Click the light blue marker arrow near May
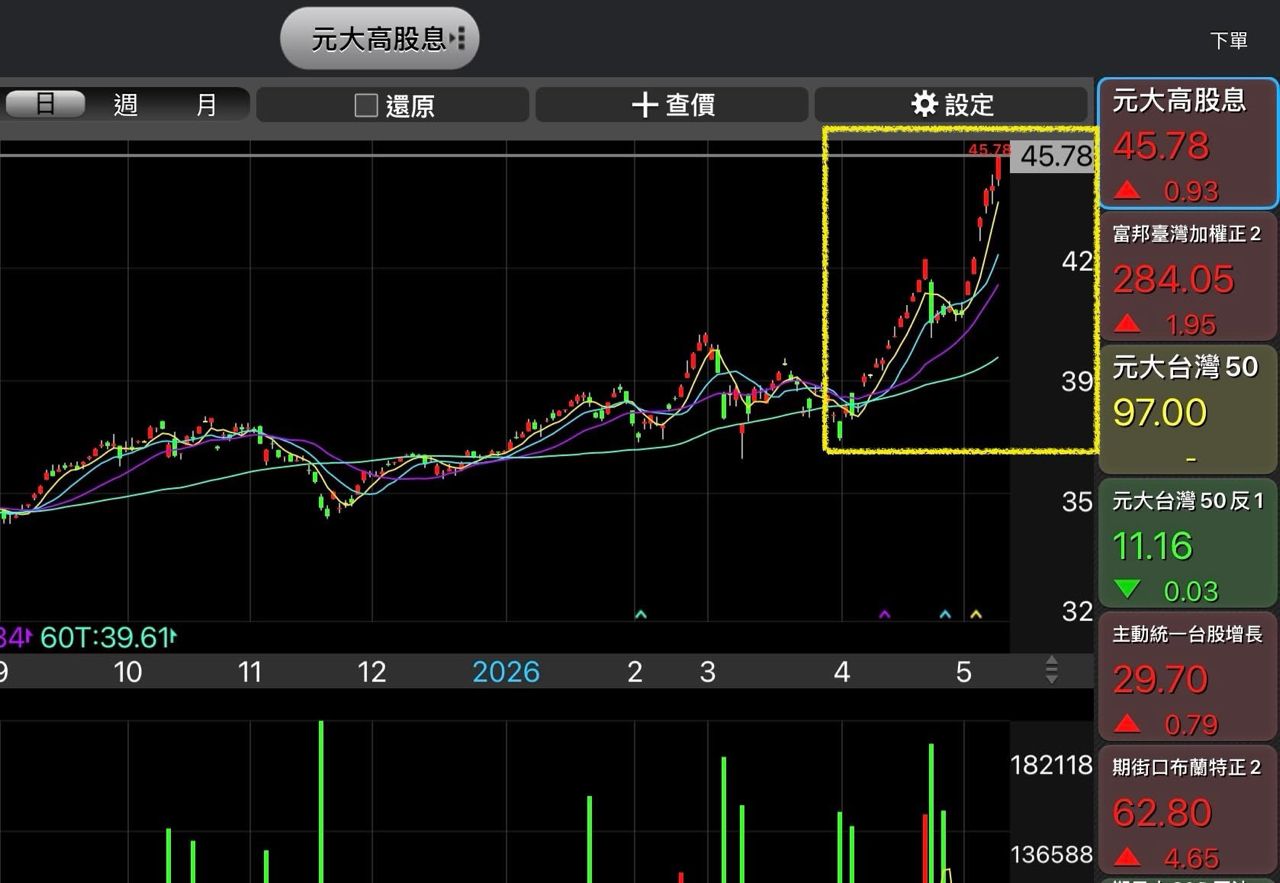The width and height of the screenshot is (1280, 883). point(945,614)
